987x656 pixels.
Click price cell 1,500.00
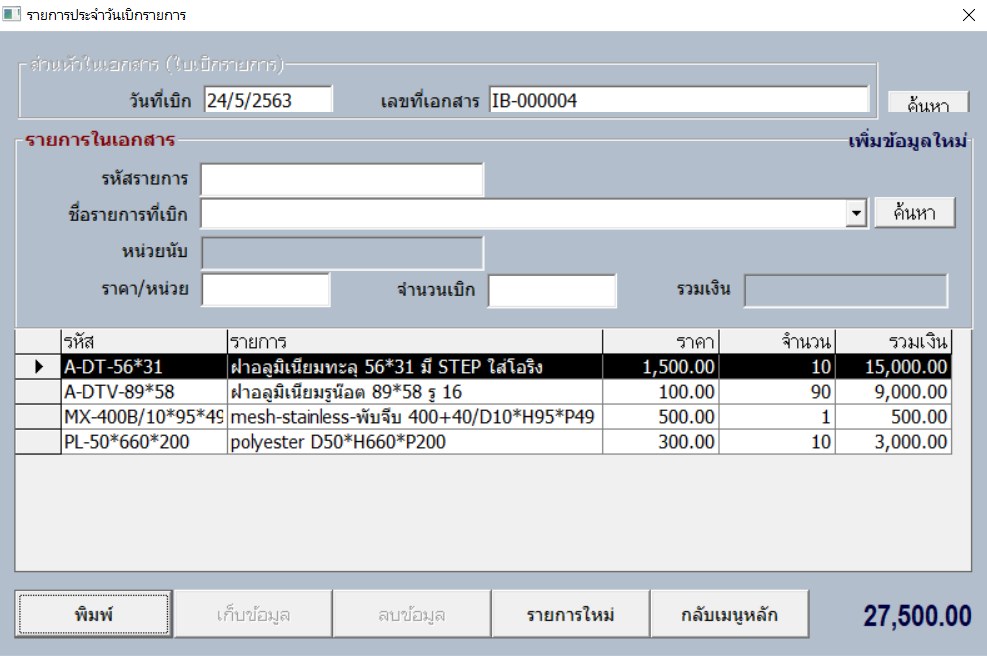[x=660, y=366]
